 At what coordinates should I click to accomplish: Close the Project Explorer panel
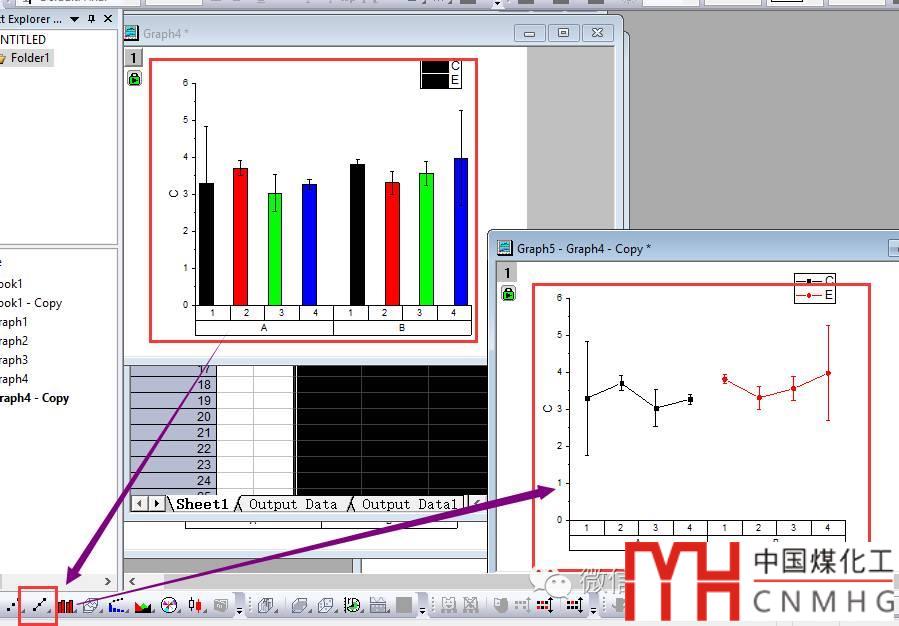coord(108,19)
